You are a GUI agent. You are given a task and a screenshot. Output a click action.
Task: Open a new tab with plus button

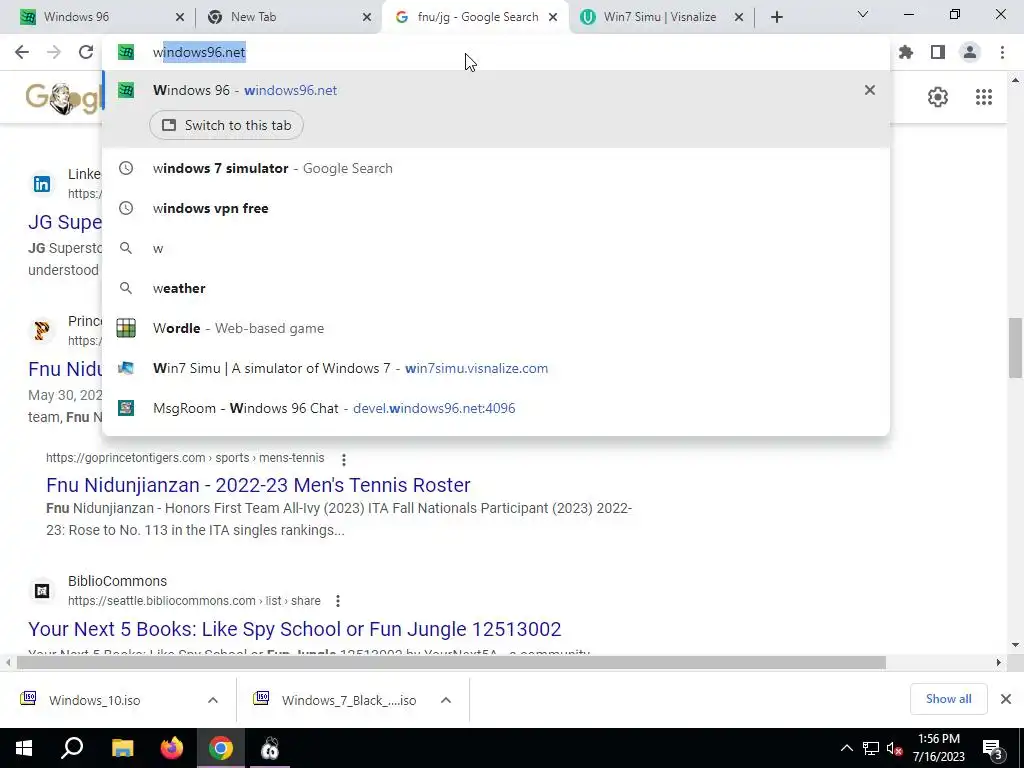pos(776,17)
